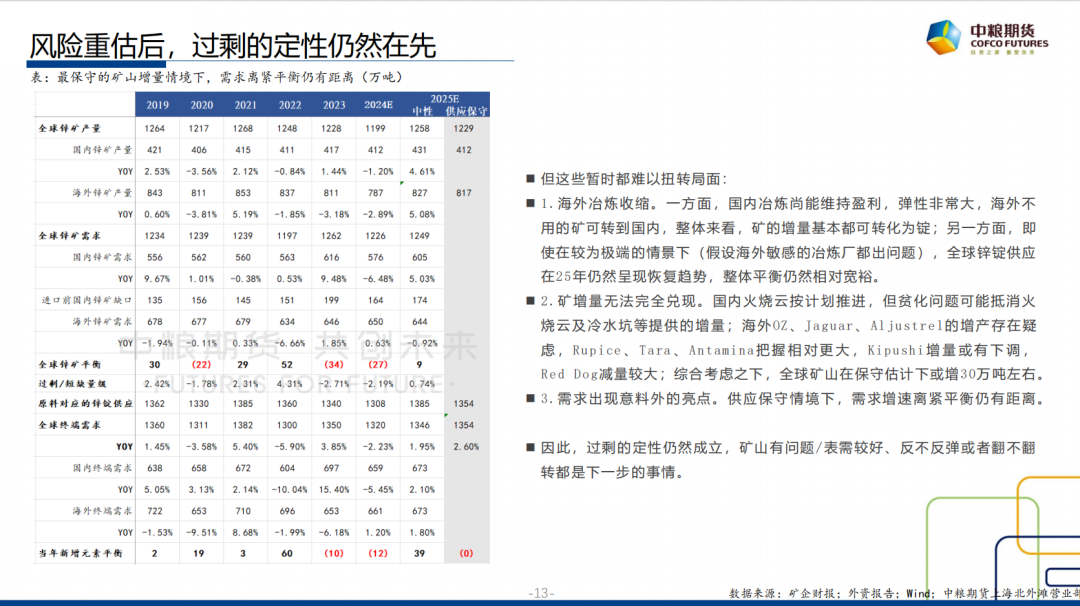The width and height of the screenshot is (1080, 606).
Task: Click the ingot supply value 1308 under 2024E
Action: pyautogui.click(x=375, y=404)
